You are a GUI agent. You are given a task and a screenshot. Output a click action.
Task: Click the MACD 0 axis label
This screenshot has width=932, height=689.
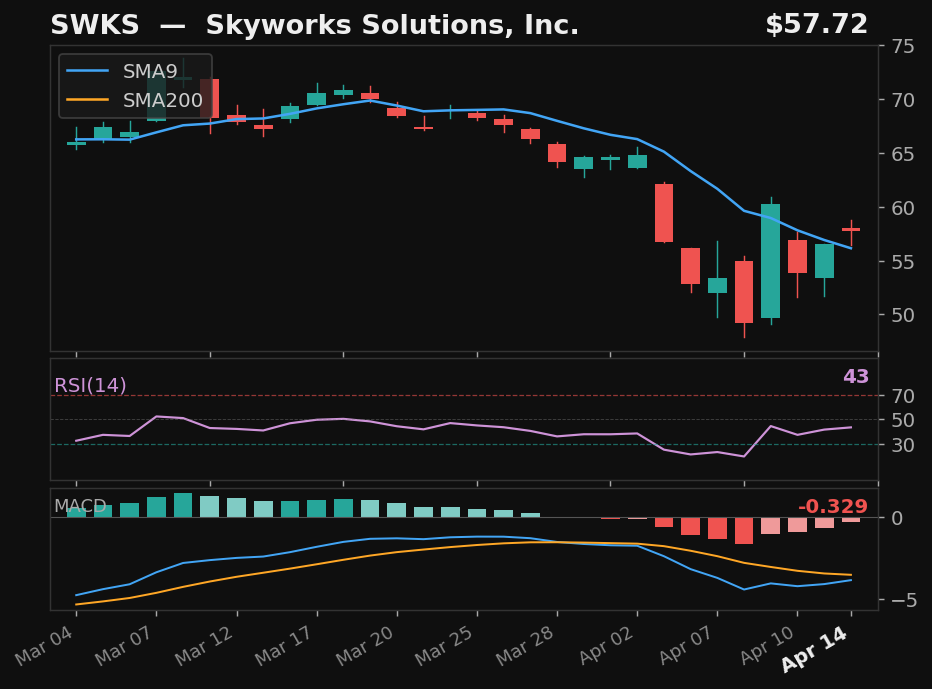[x=898, y=518]
